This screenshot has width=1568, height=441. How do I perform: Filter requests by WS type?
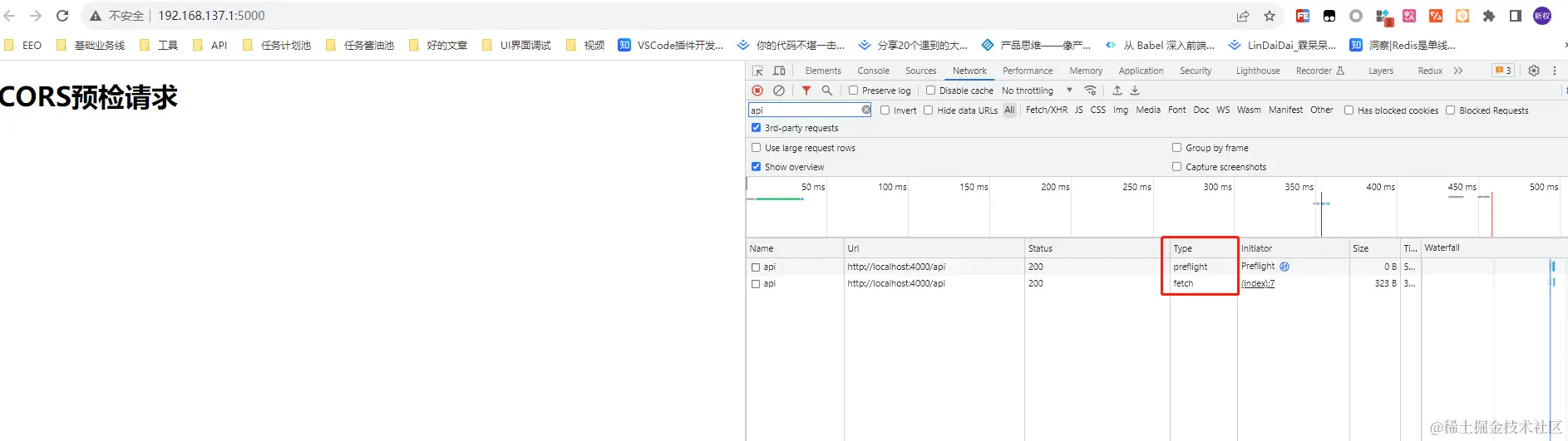tap(1223, 110)
